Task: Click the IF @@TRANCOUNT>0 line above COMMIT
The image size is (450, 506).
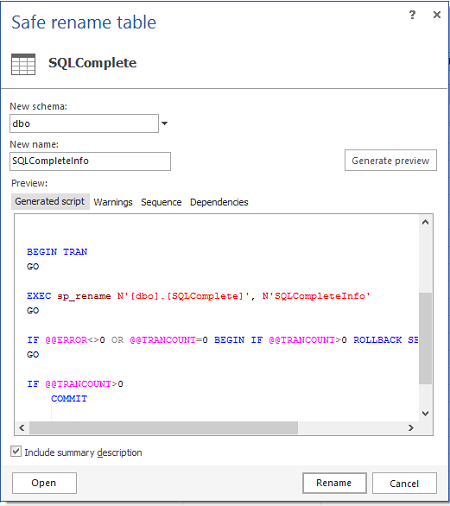Action: [75, 384]
